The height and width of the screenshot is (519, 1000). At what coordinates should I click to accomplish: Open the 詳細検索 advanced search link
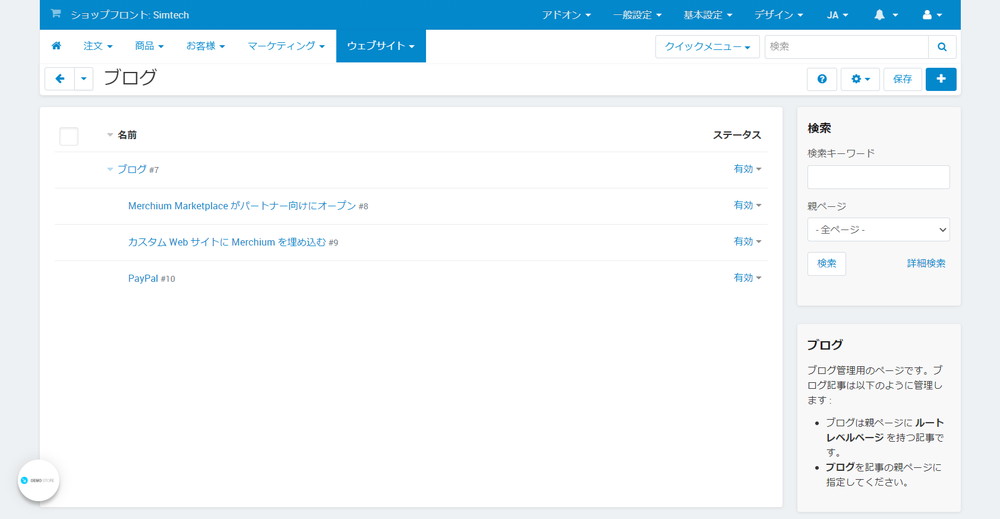(x=926, y=263)
